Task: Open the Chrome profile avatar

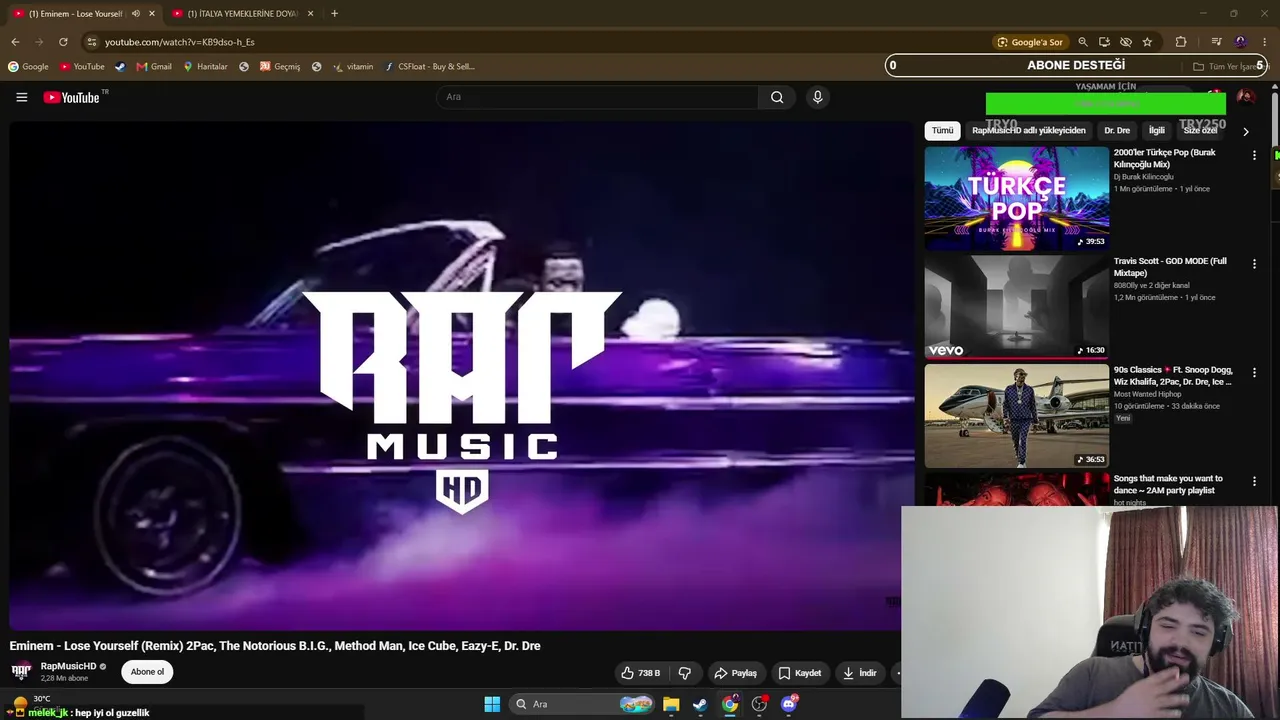Action: coord(1241,42)
